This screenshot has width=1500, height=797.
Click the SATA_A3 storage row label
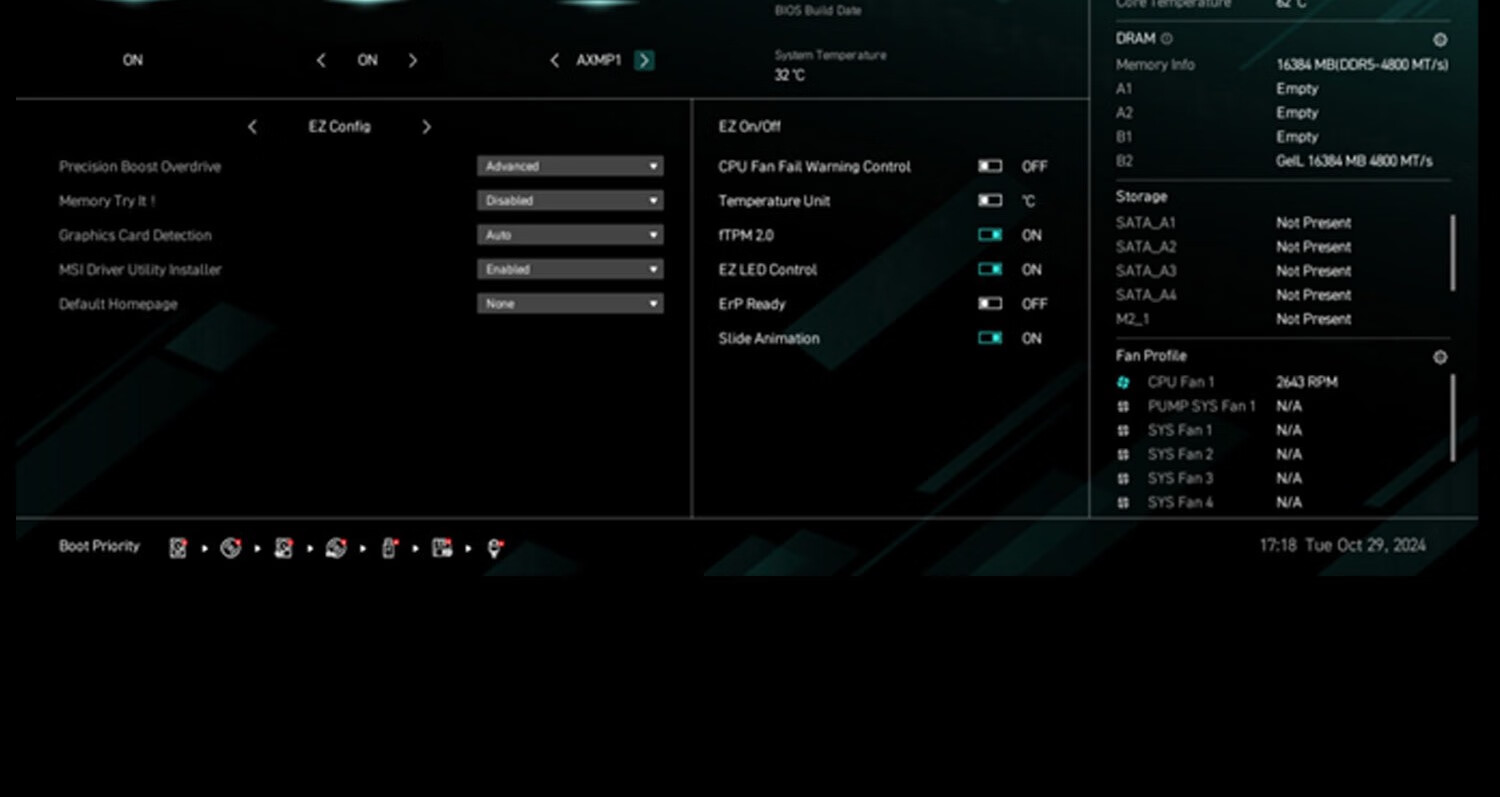1146,271
